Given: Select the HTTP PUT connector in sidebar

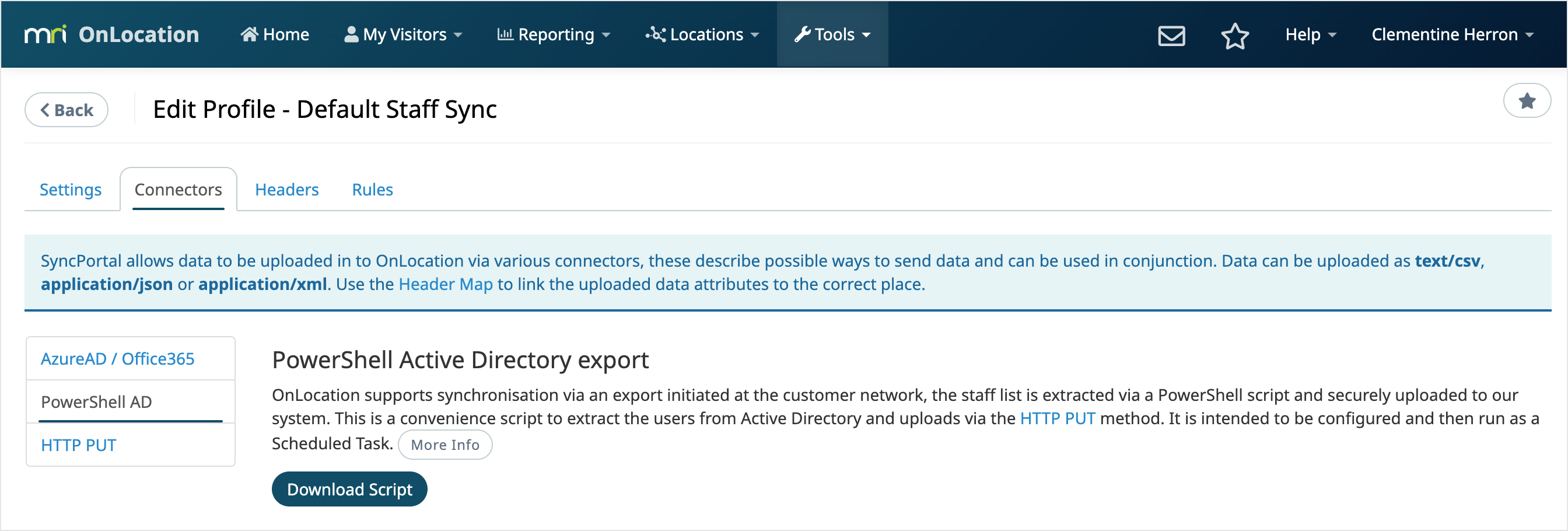Looking at the screenshot, I should pos(130,446).
